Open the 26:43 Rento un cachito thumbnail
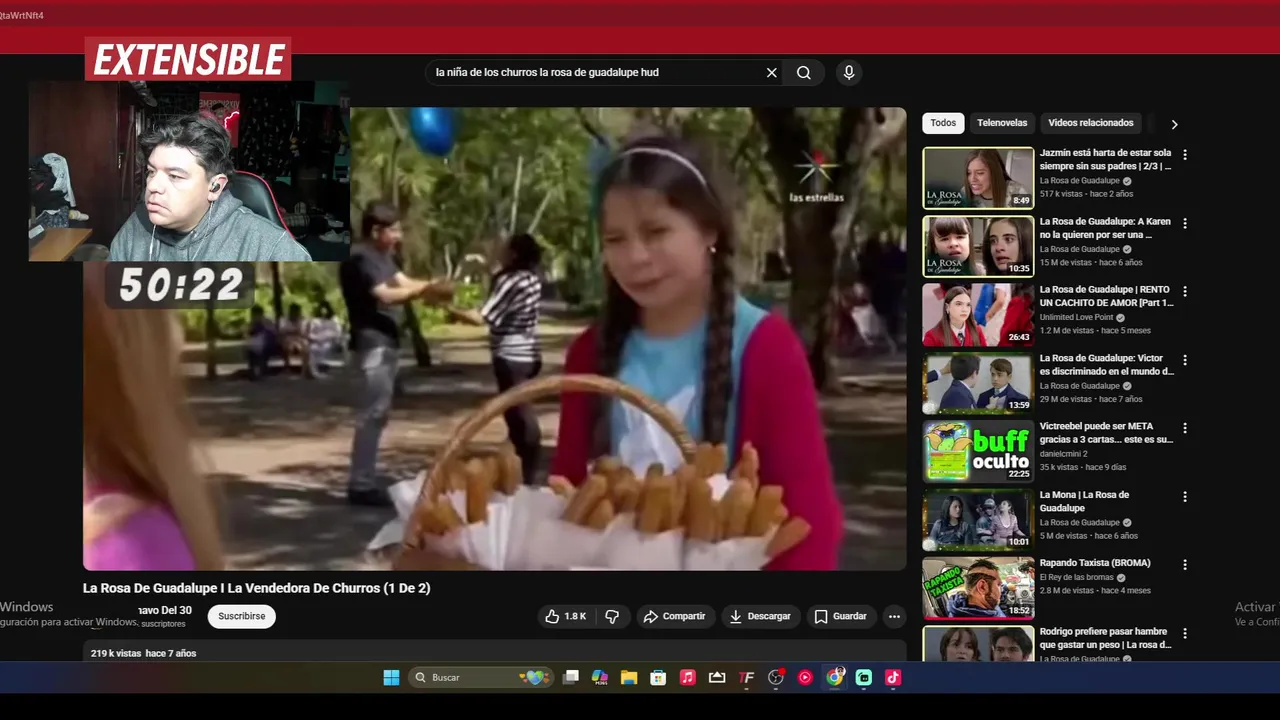The image size is (1280, 720). tap(978, 314)
